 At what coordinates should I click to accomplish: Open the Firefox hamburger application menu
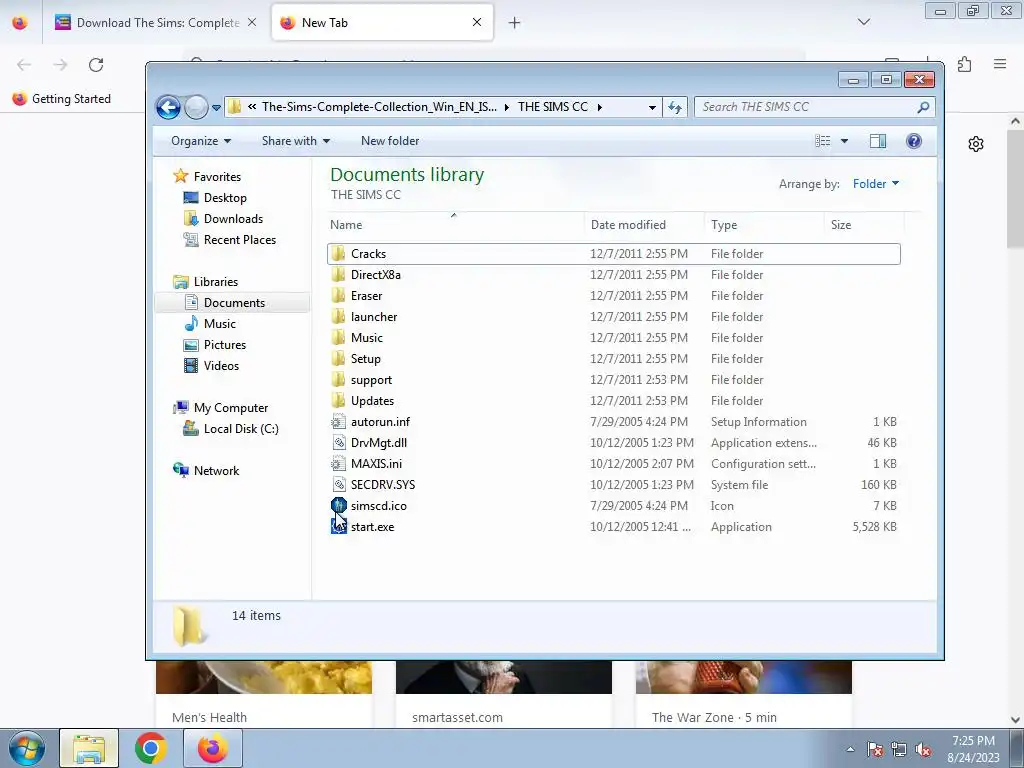click(1000, 64)
